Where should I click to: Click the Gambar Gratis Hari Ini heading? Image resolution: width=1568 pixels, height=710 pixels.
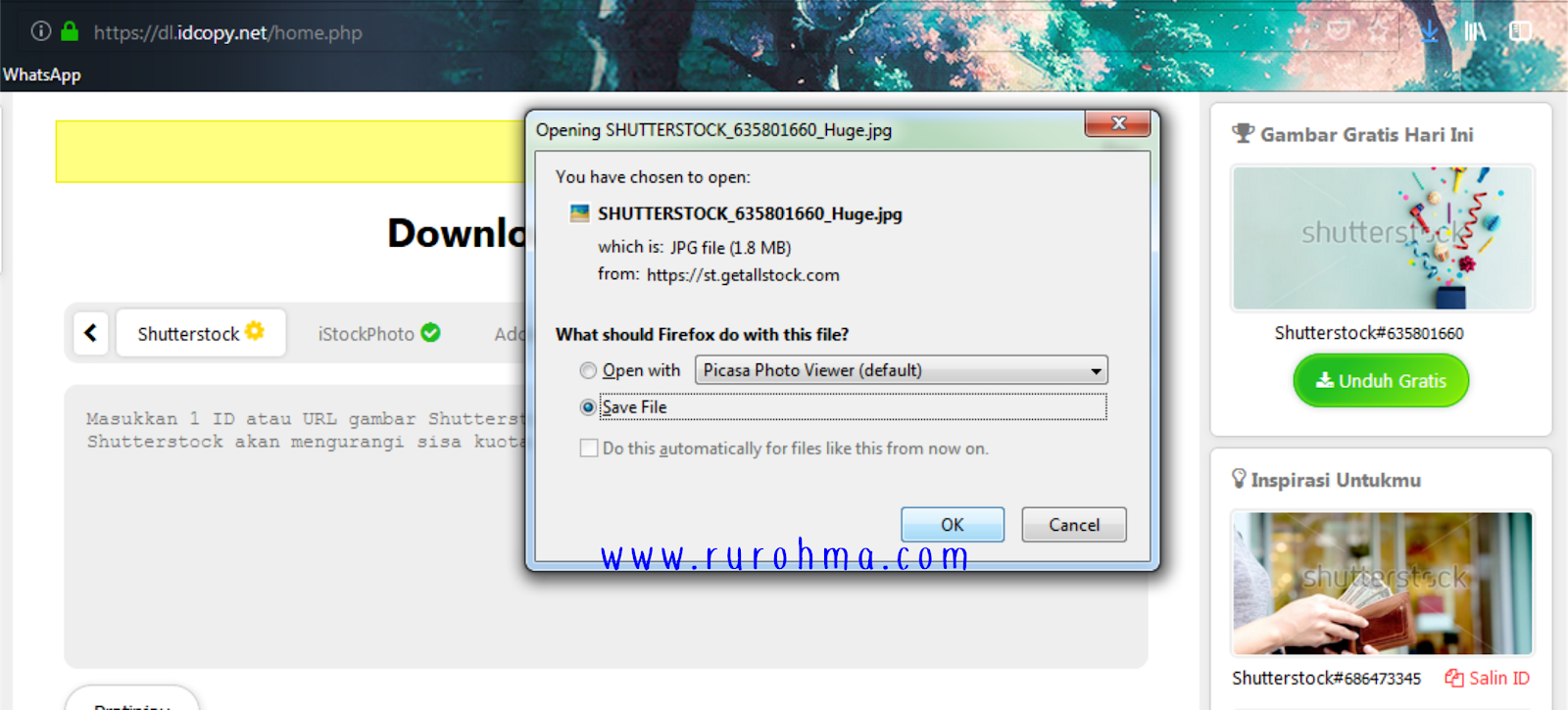pyautogui.click(x=1366, y=134)
